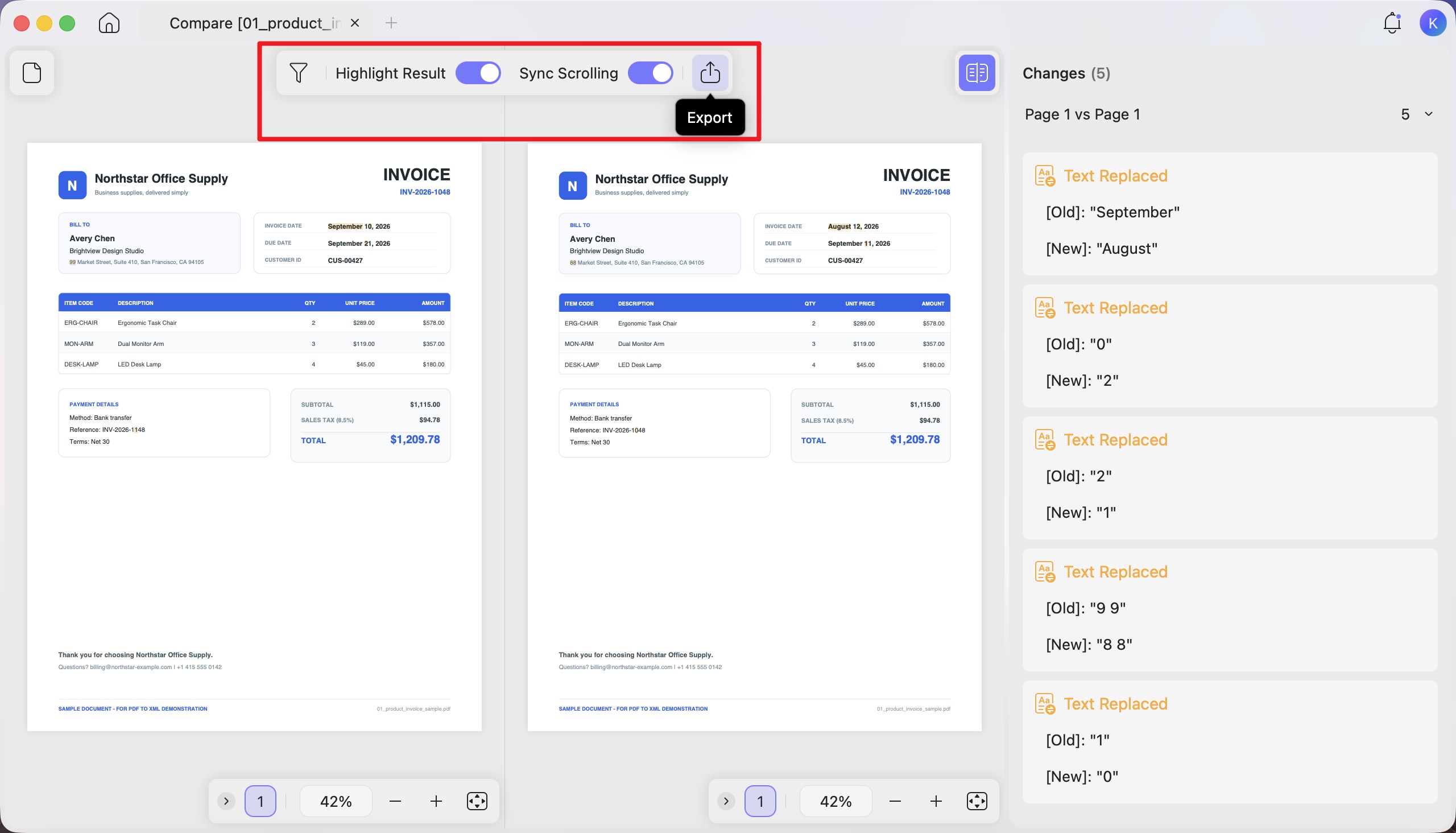The width and height of the screenshot is (1456, 833).
Task: Zoom in on the right document
Action: tap(936, 801)
